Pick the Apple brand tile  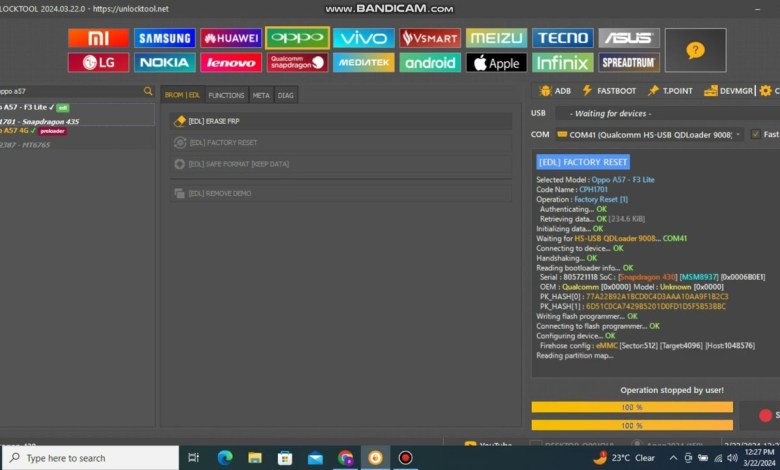tap(496, 63)
